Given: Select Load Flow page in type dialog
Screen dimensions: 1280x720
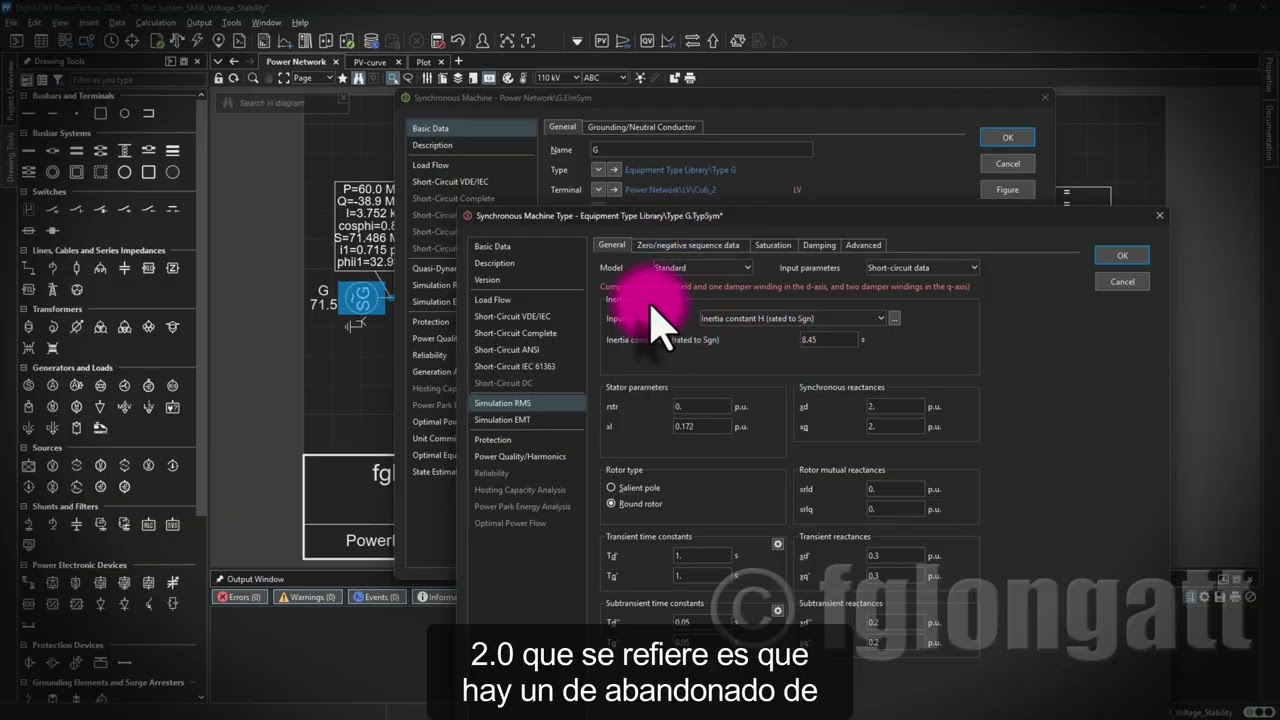Looking at the screenshot, I should [x=527, y=300].
